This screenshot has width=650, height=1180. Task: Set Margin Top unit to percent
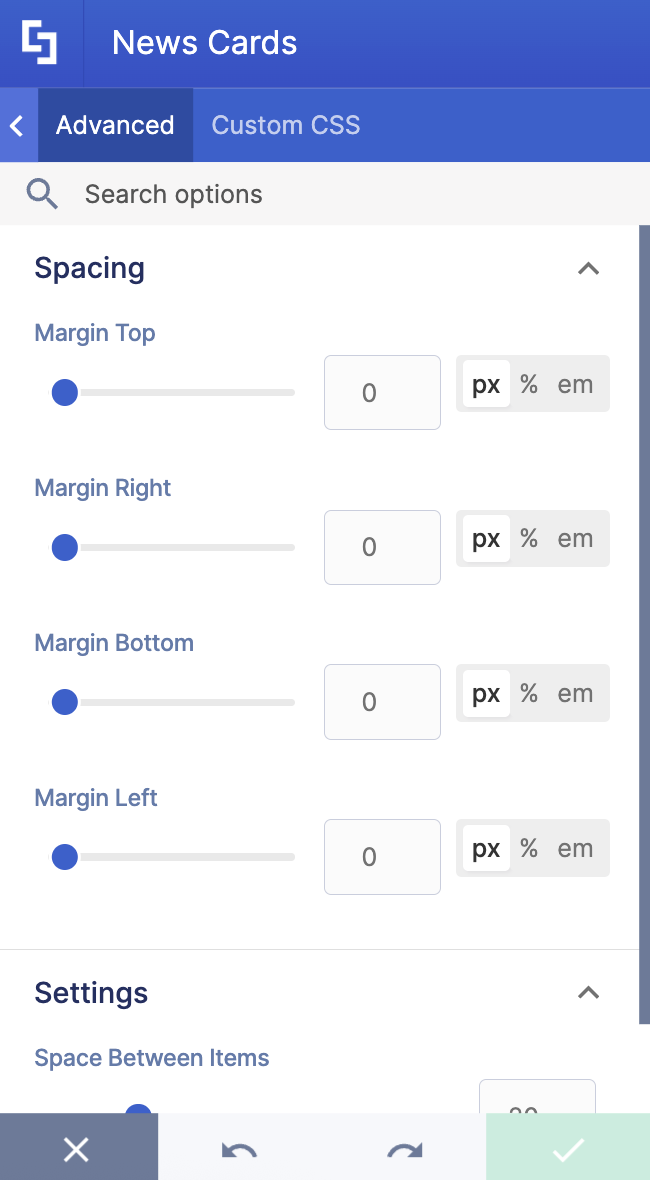click(x=529, y=384)
